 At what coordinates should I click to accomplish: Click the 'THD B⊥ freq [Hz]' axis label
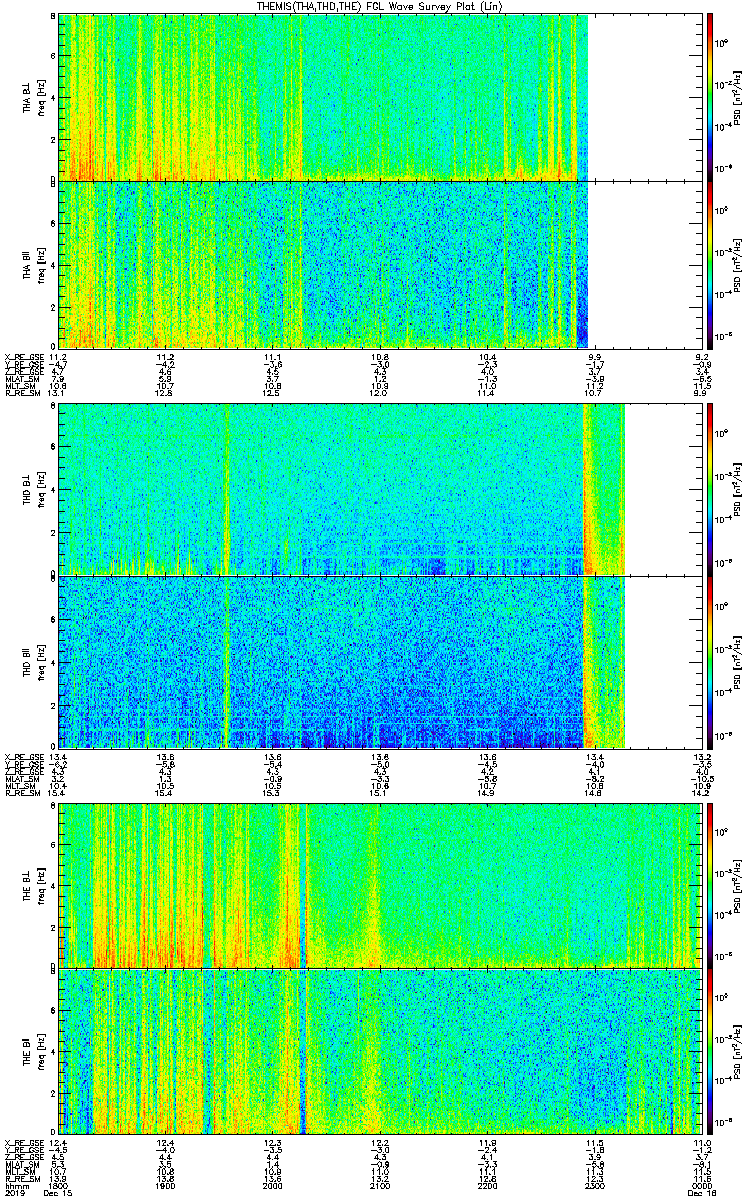tap(34, 488)
